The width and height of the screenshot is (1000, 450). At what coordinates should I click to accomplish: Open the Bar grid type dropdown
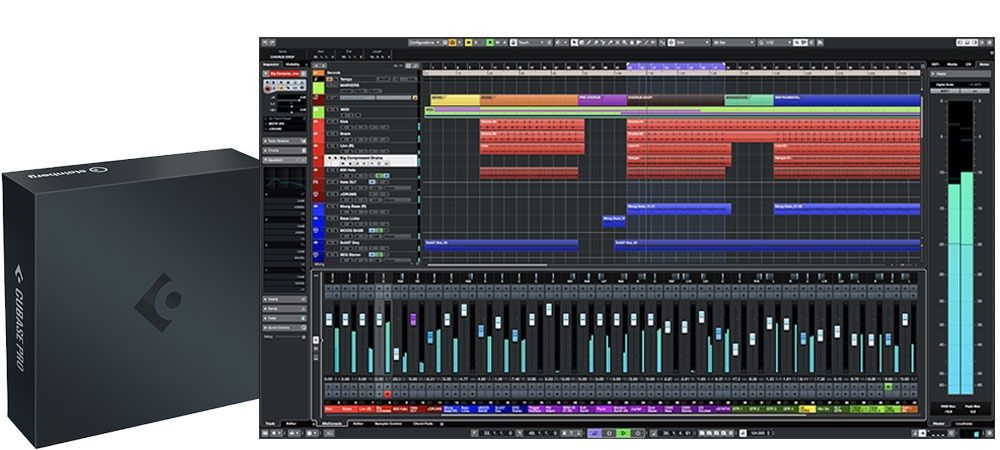pos(733,42)
